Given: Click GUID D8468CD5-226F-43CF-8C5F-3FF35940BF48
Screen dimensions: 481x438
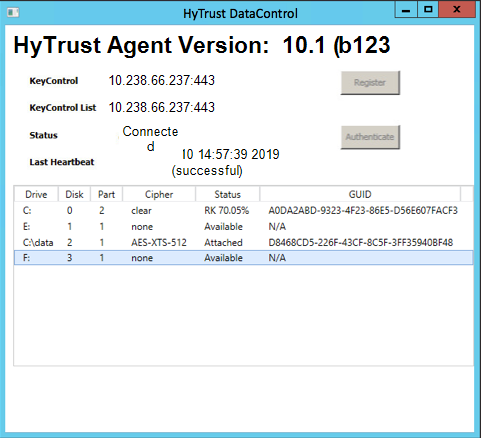Looking at the screenshot, I should [361, 242].
